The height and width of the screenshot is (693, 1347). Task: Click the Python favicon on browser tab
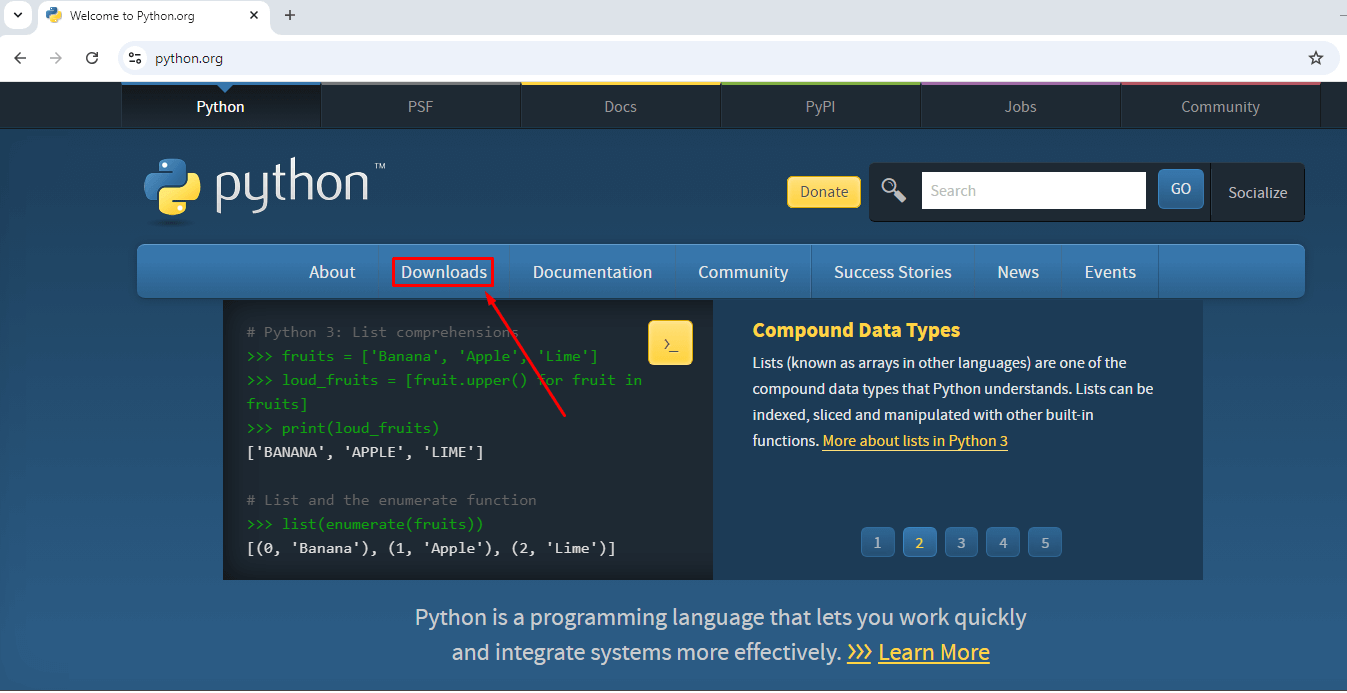pyautogui.click(x=54, y=15)
